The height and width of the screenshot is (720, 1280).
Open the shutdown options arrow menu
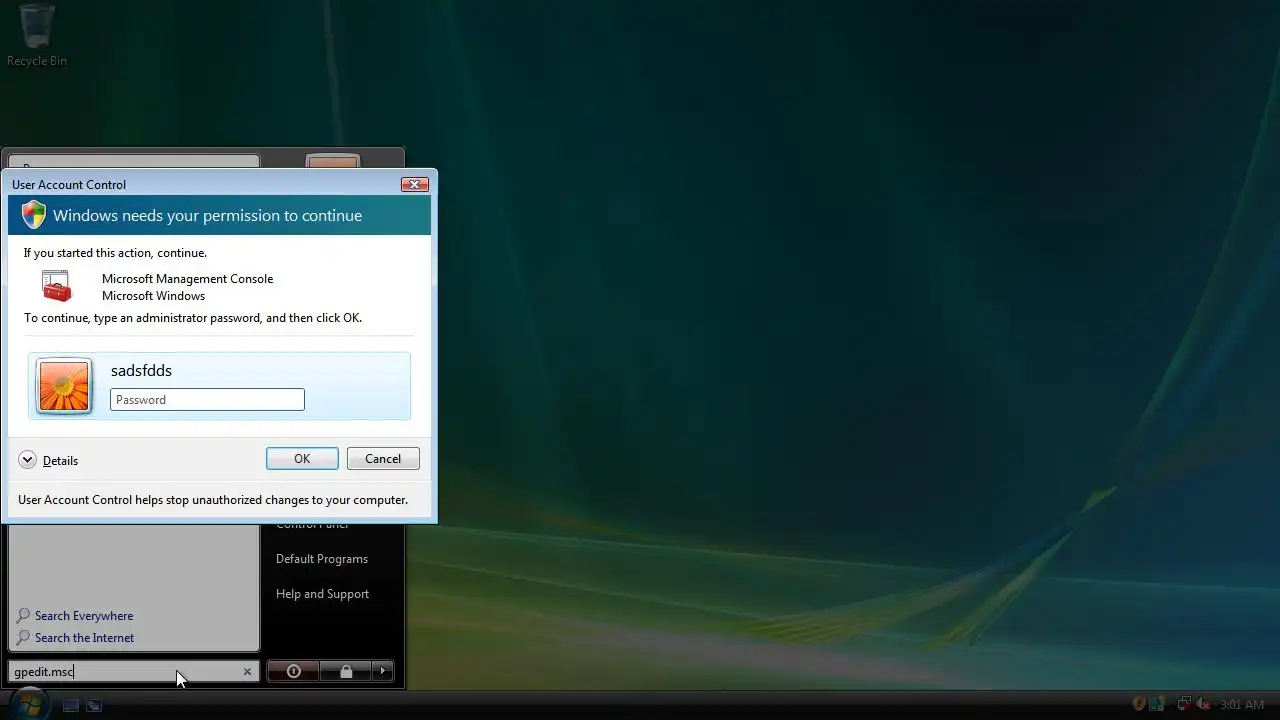pyautogui.click(x=383, y=671)
